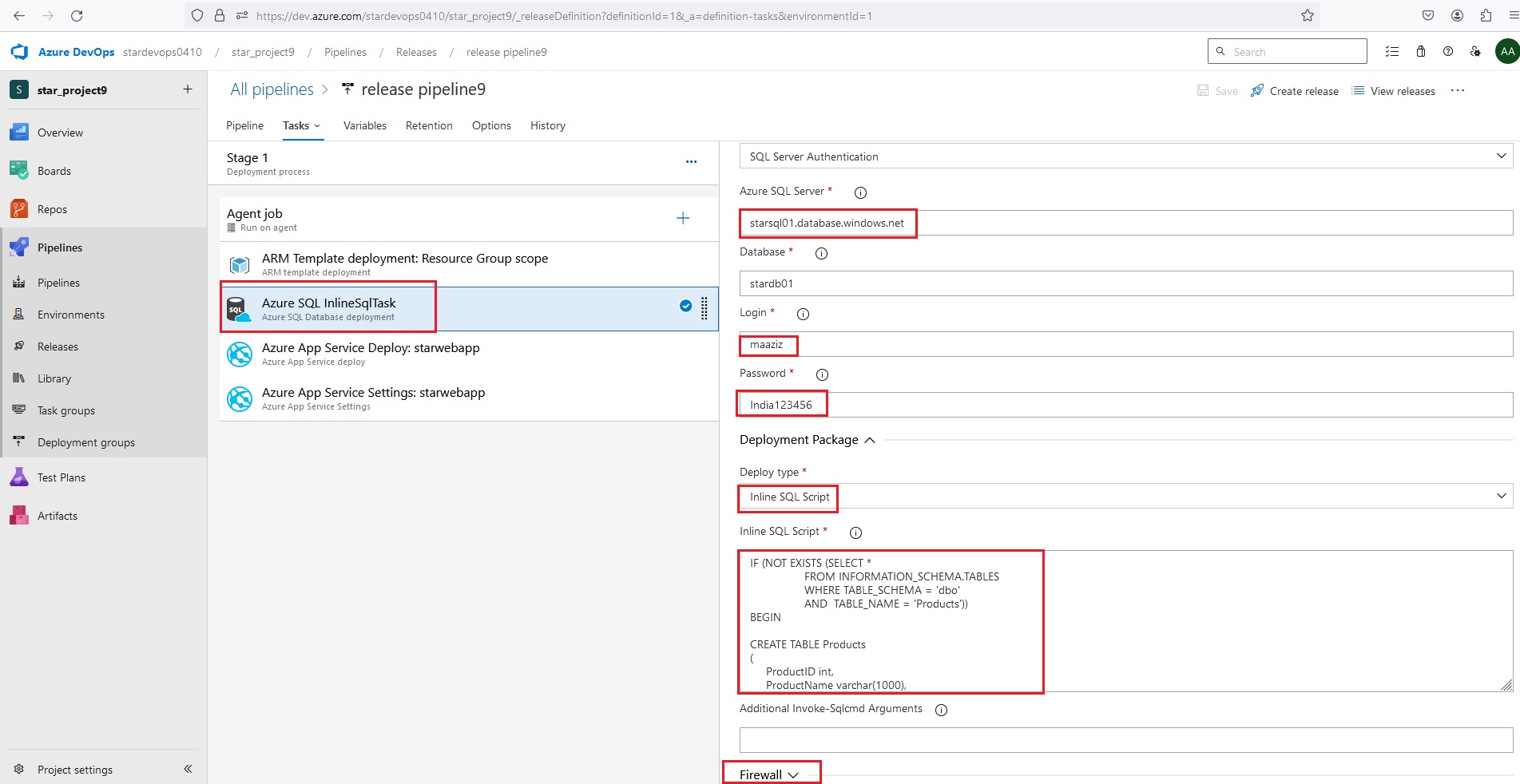Collapse sidebar with double chevron icon
The width and height of the screenshot is (1520, 784).
click(x=188, y=769)
